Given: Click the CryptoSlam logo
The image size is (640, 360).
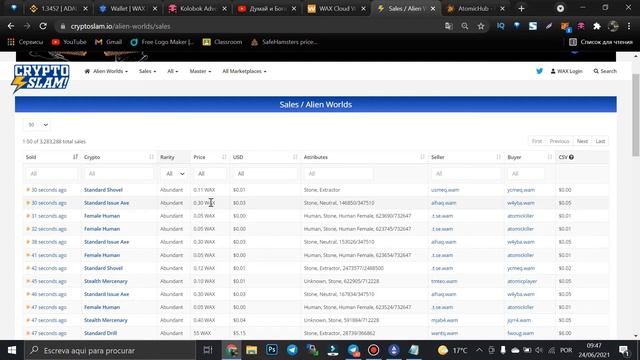Looking at the screenshot, I should pos(40,78).
